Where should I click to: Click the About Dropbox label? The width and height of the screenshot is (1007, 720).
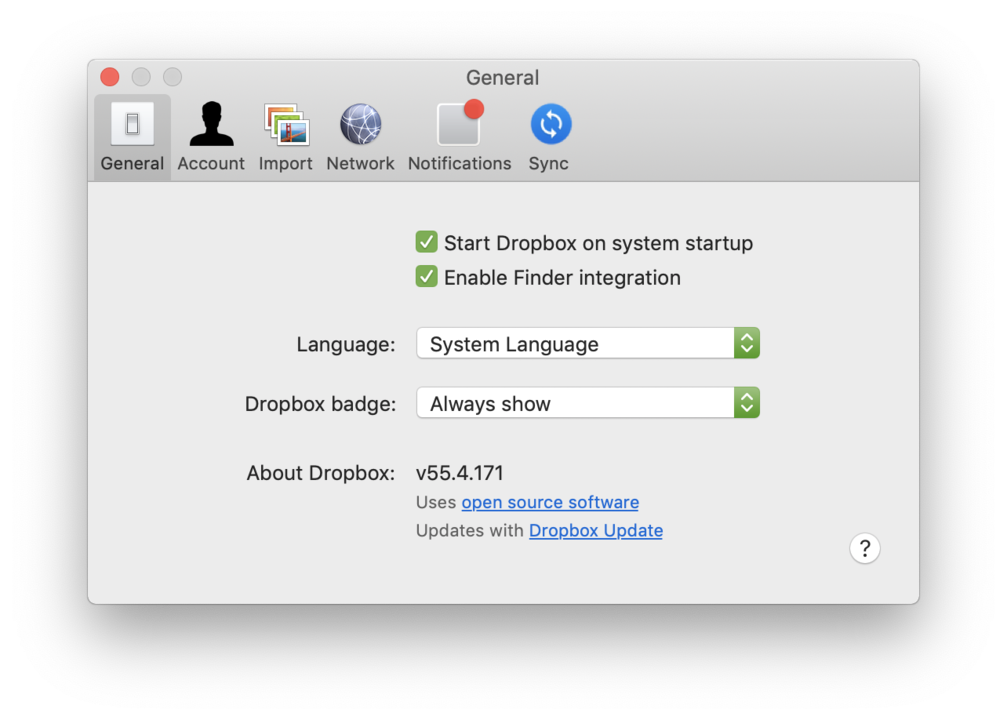(321, 473)
